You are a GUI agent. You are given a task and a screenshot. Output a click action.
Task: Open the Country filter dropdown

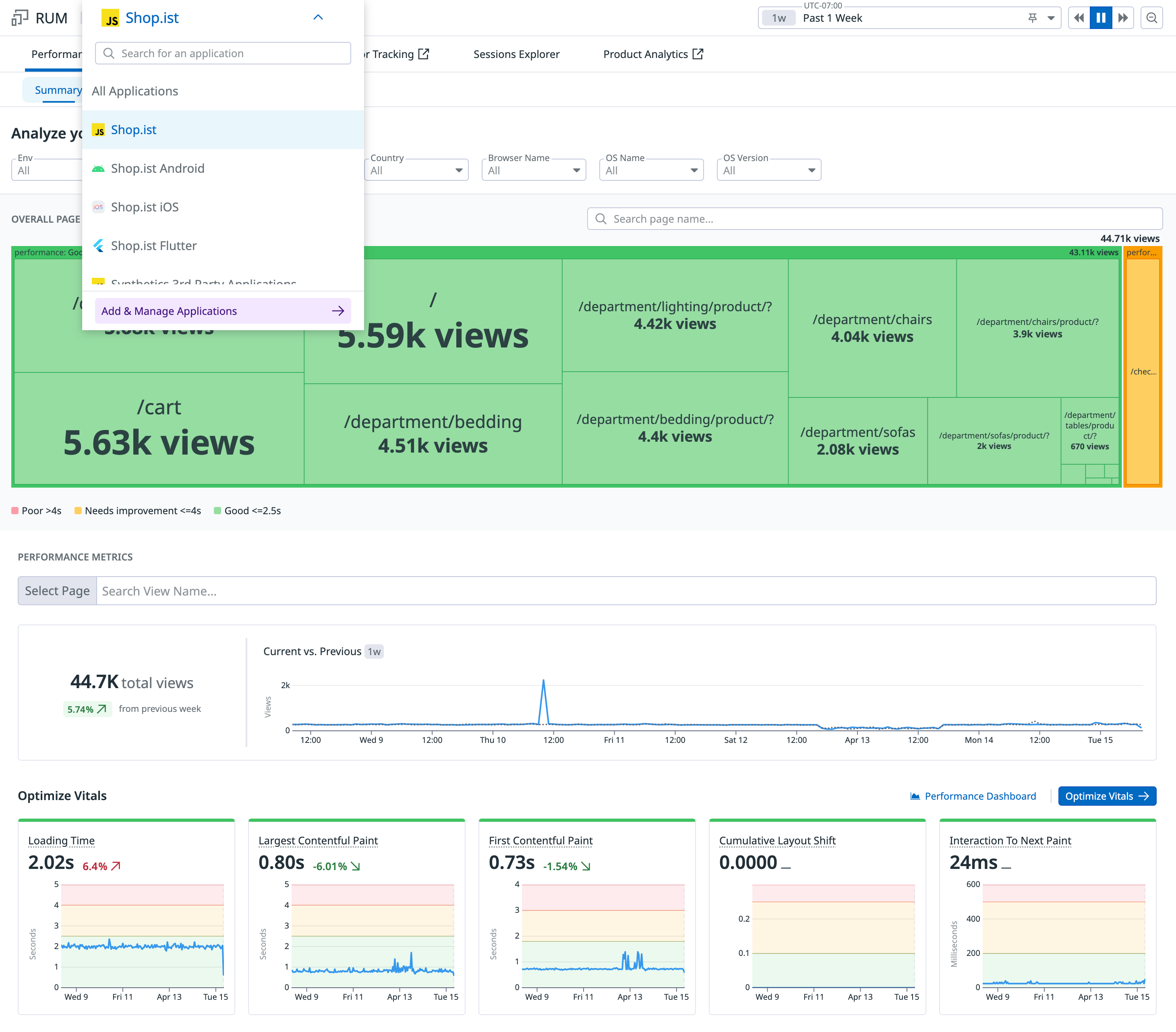pos(416,170)
